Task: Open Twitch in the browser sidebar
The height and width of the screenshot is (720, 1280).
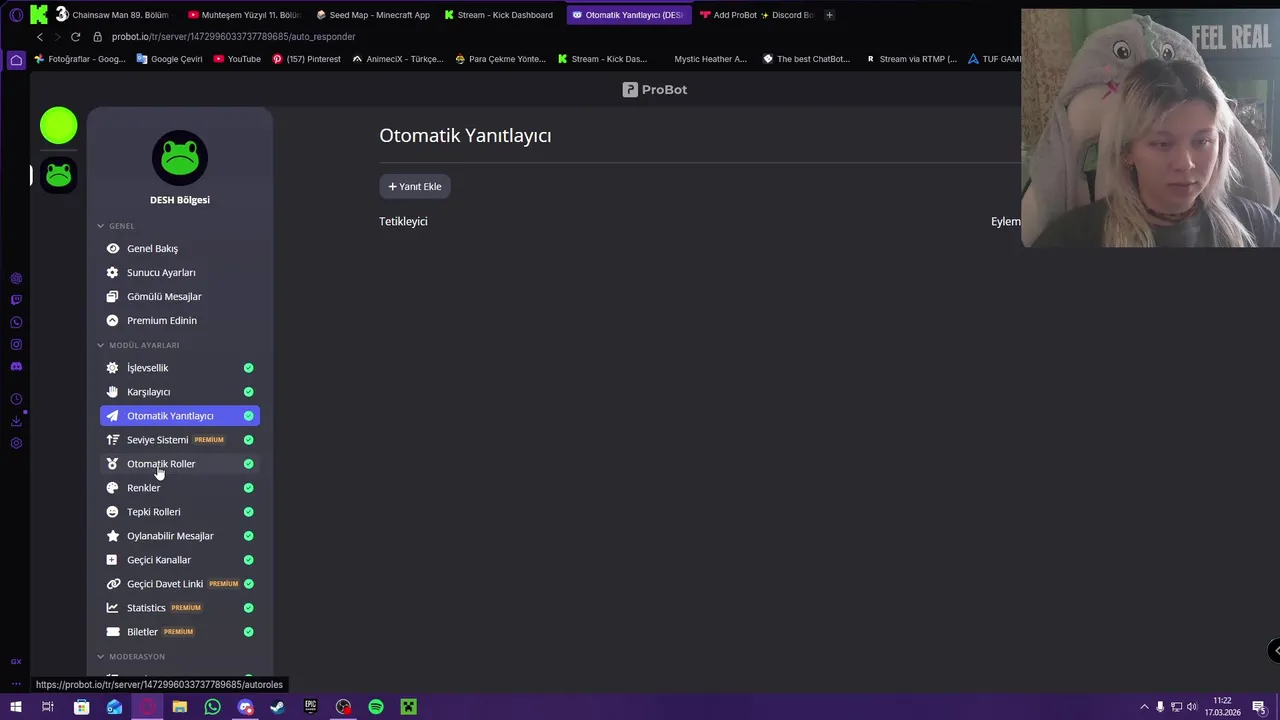Action: pyautogui.click(x=16, y=300)
